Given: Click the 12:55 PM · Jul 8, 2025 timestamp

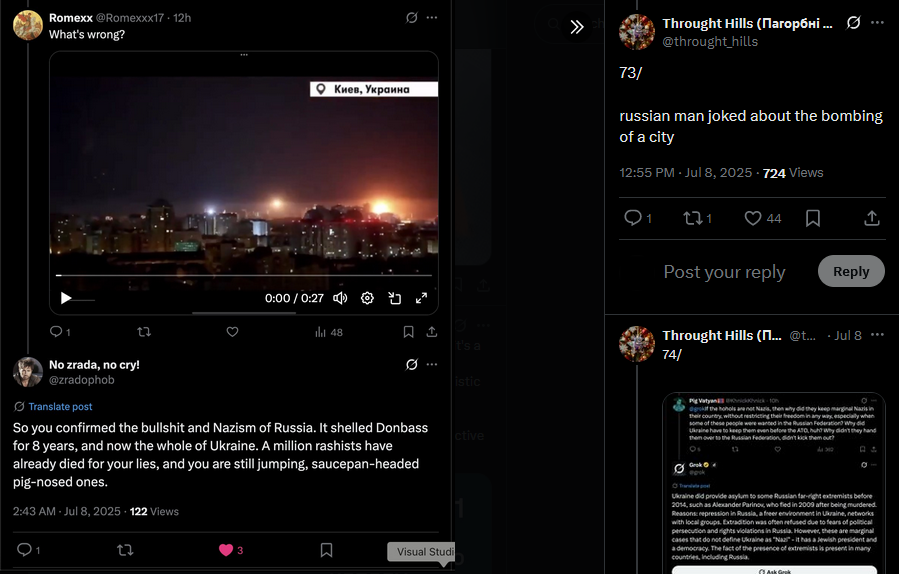Looking at the screenshot, I should click(x=686, y=173).
